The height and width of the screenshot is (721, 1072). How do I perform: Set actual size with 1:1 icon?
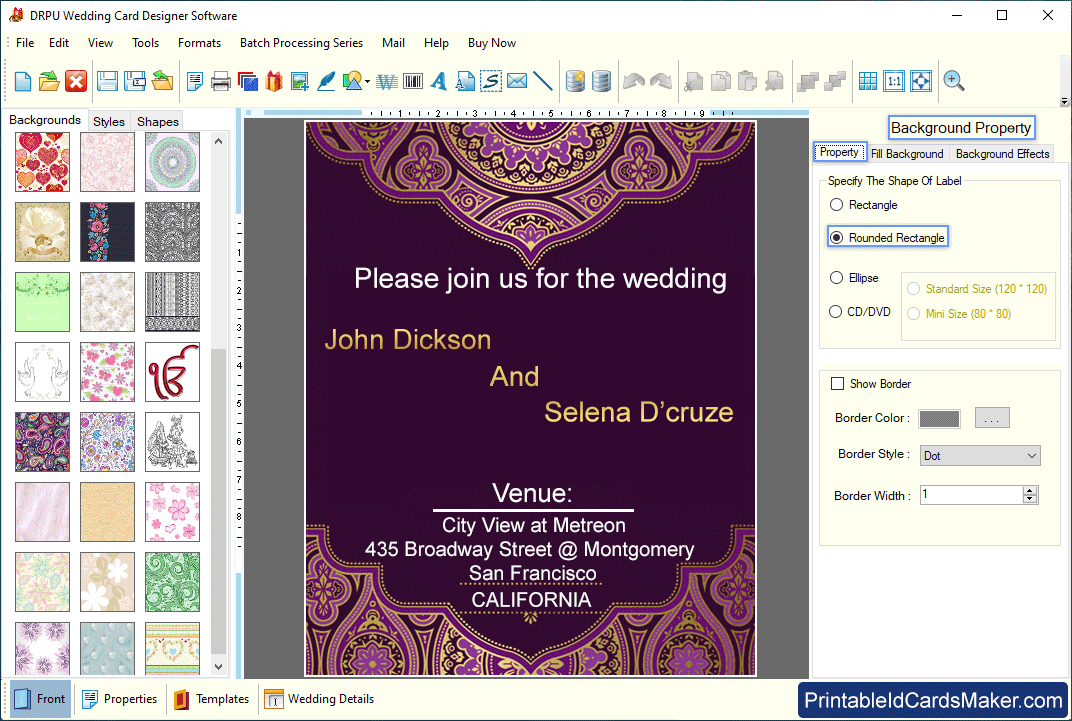click(894, 81)
